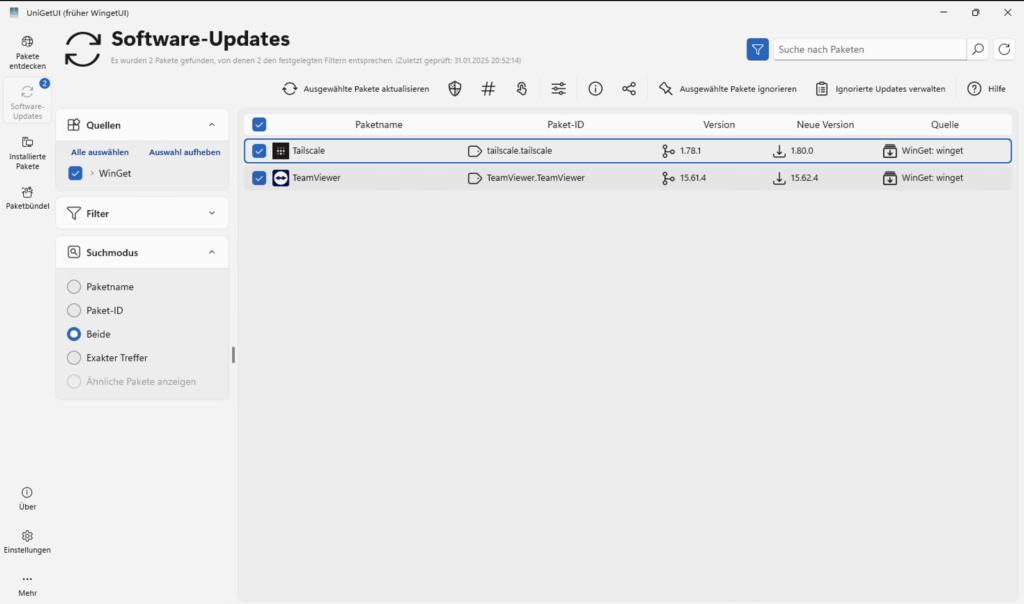
Task: Open the Über page
Action: [x=27, y=498]
